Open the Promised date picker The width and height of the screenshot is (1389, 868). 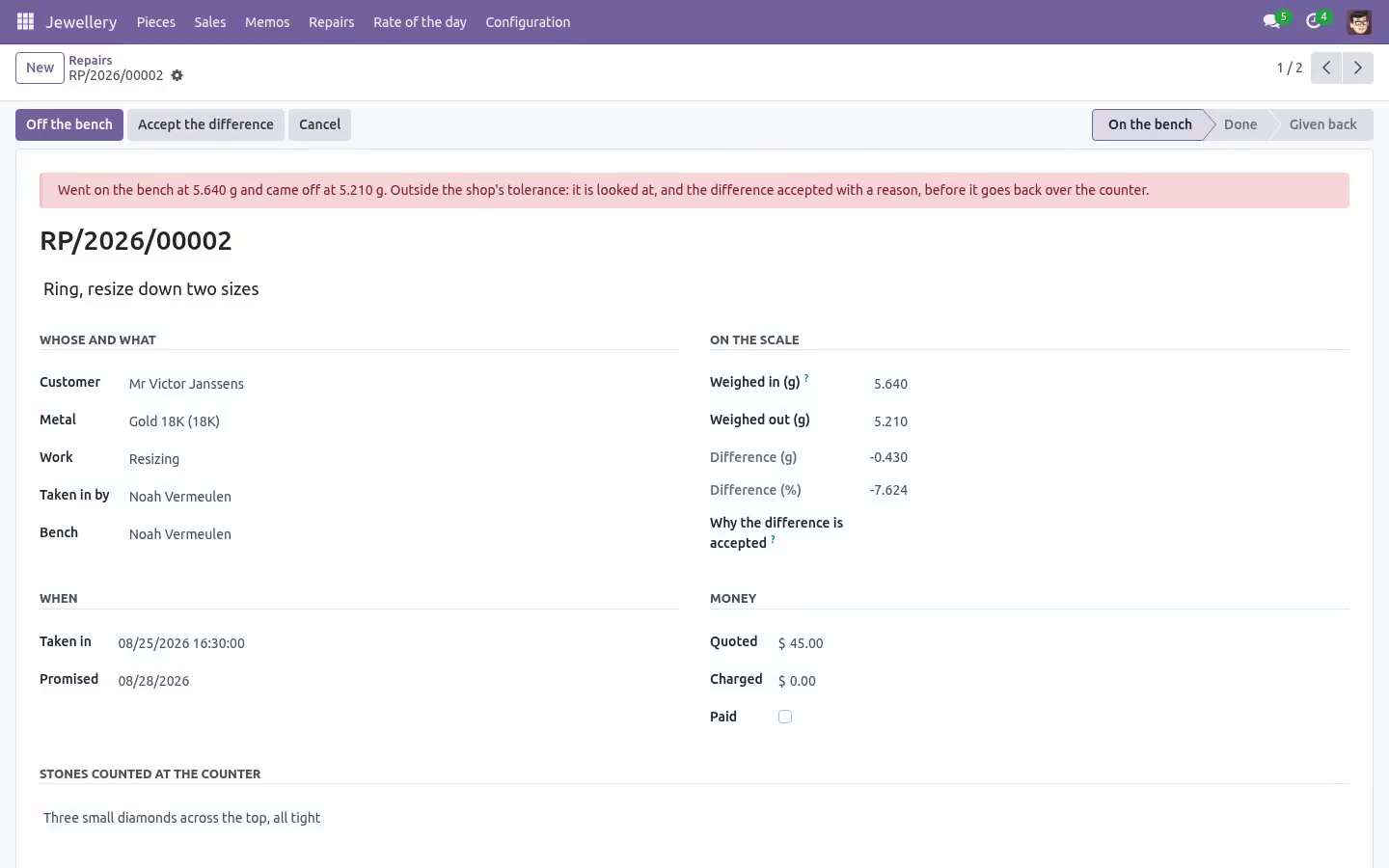coord(396,681)
